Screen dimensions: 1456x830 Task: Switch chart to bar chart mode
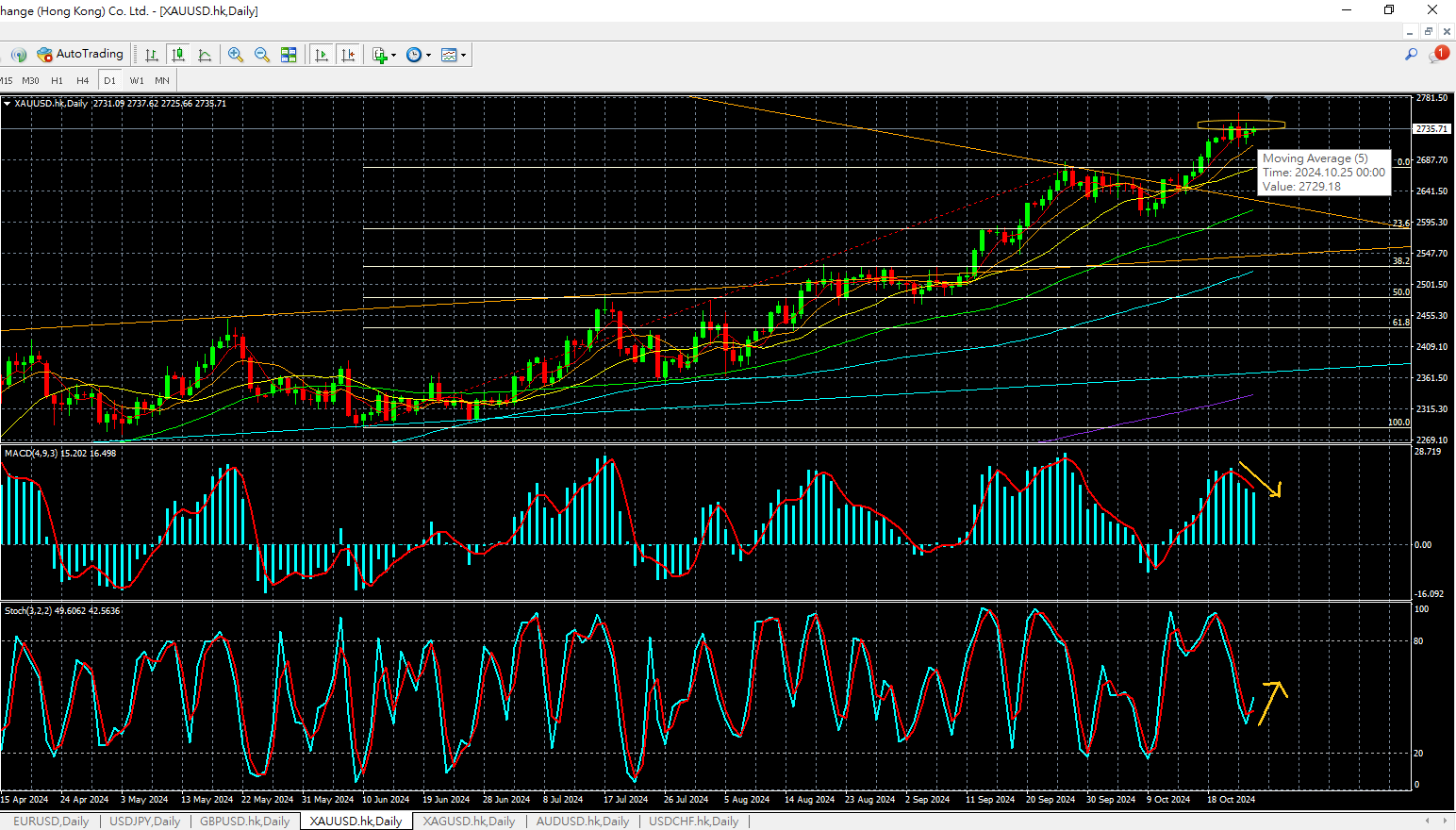click(x=151, y=55)
